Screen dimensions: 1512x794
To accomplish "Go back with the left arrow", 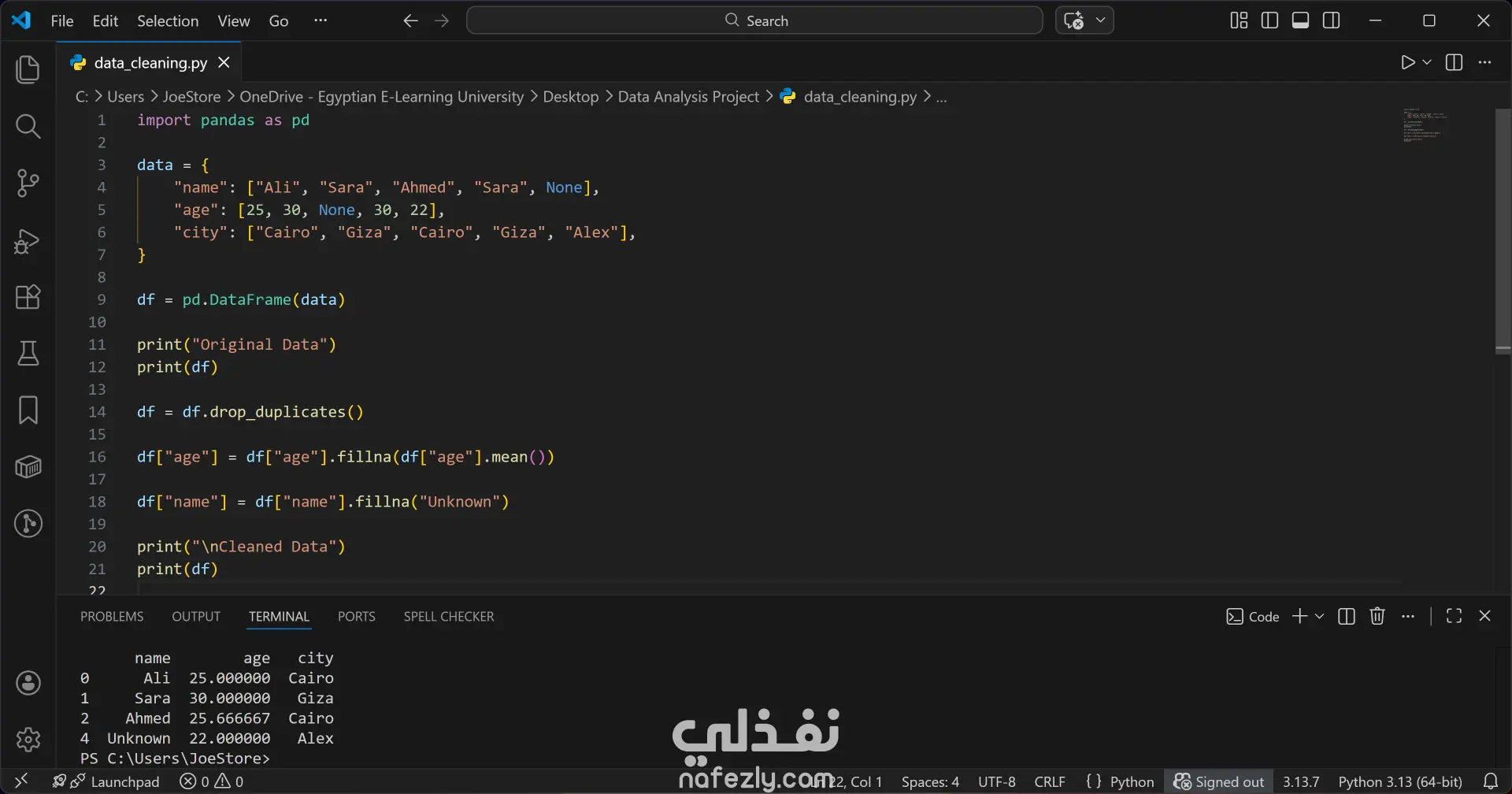I will (410, 20).
